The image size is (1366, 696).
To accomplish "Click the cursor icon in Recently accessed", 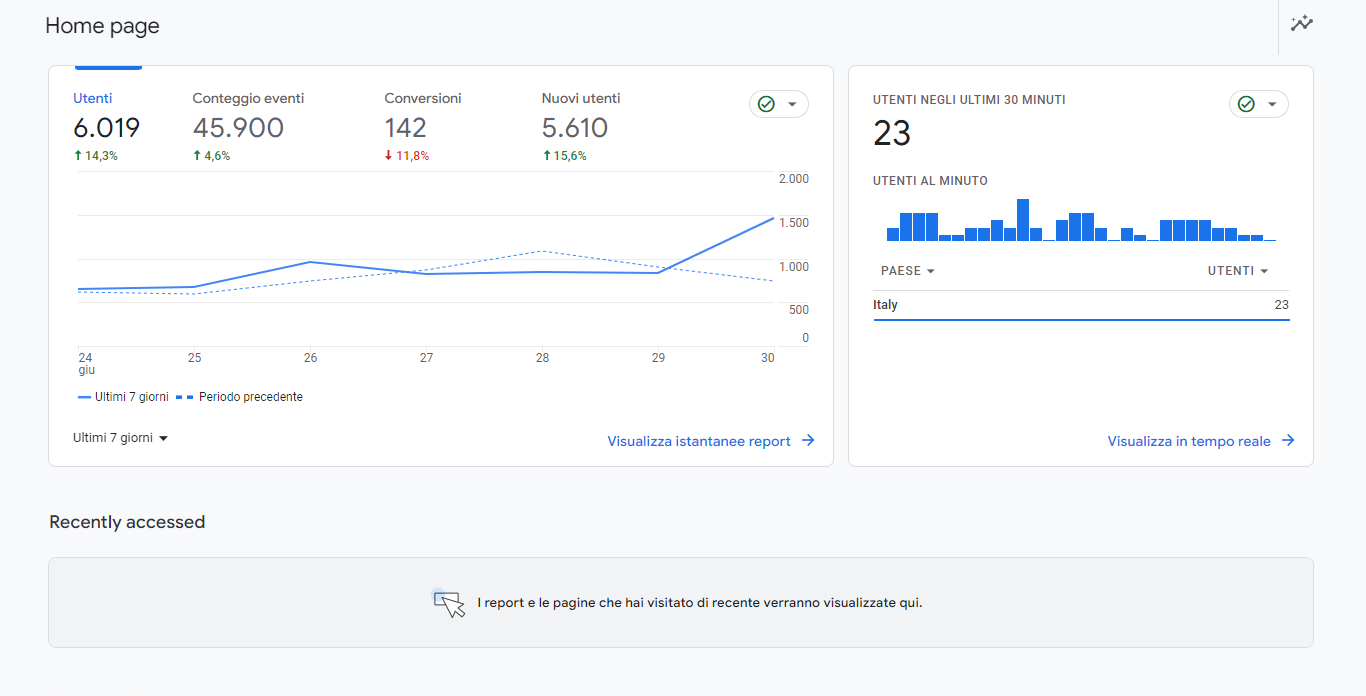I will 449,603.
